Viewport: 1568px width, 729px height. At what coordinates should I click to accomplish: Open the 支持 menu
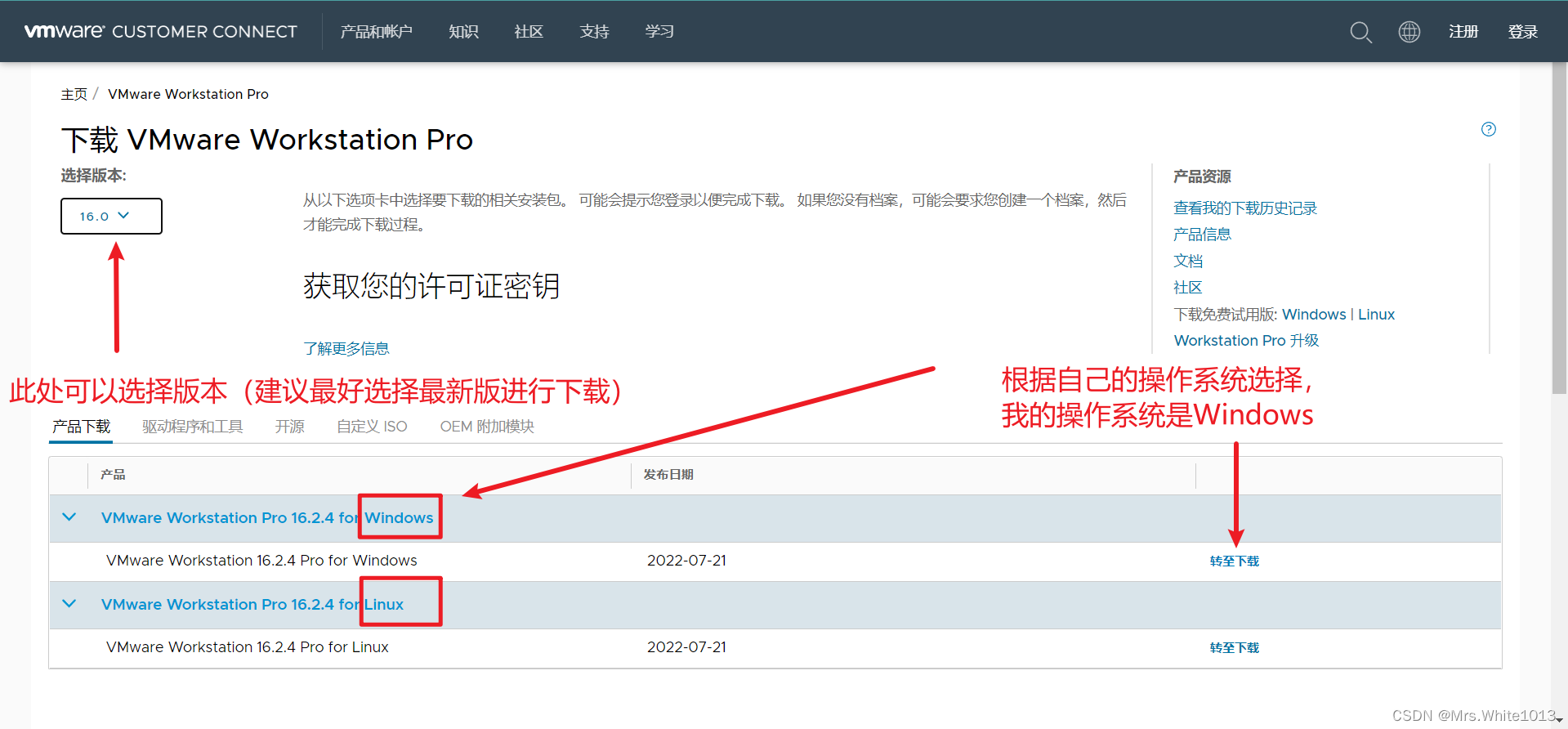click(594, 32)
